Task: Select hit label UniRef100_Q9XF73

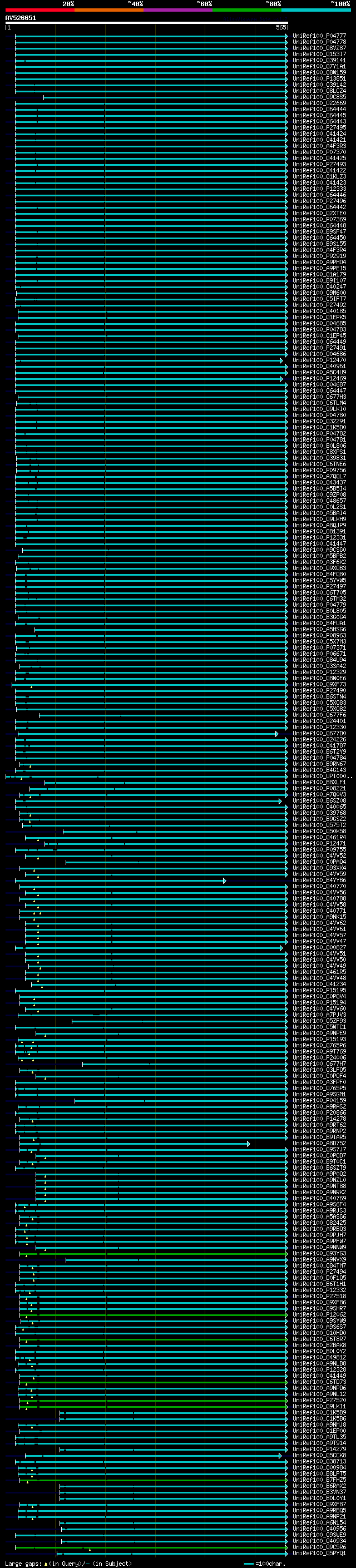Action: point(319,684)
